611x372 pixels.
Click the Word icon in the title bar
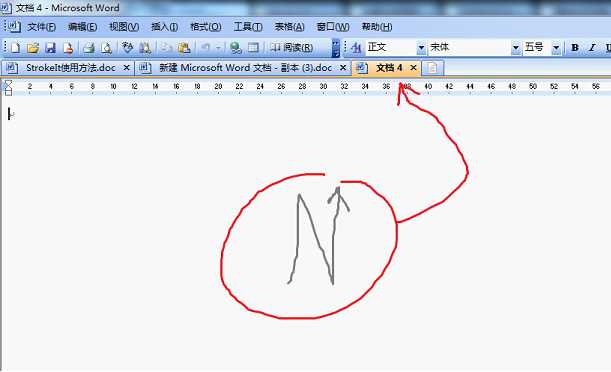tap(7, 7)
